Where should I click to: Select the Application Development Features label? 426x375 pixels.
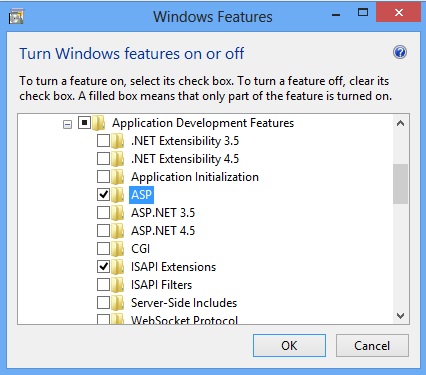203,123
